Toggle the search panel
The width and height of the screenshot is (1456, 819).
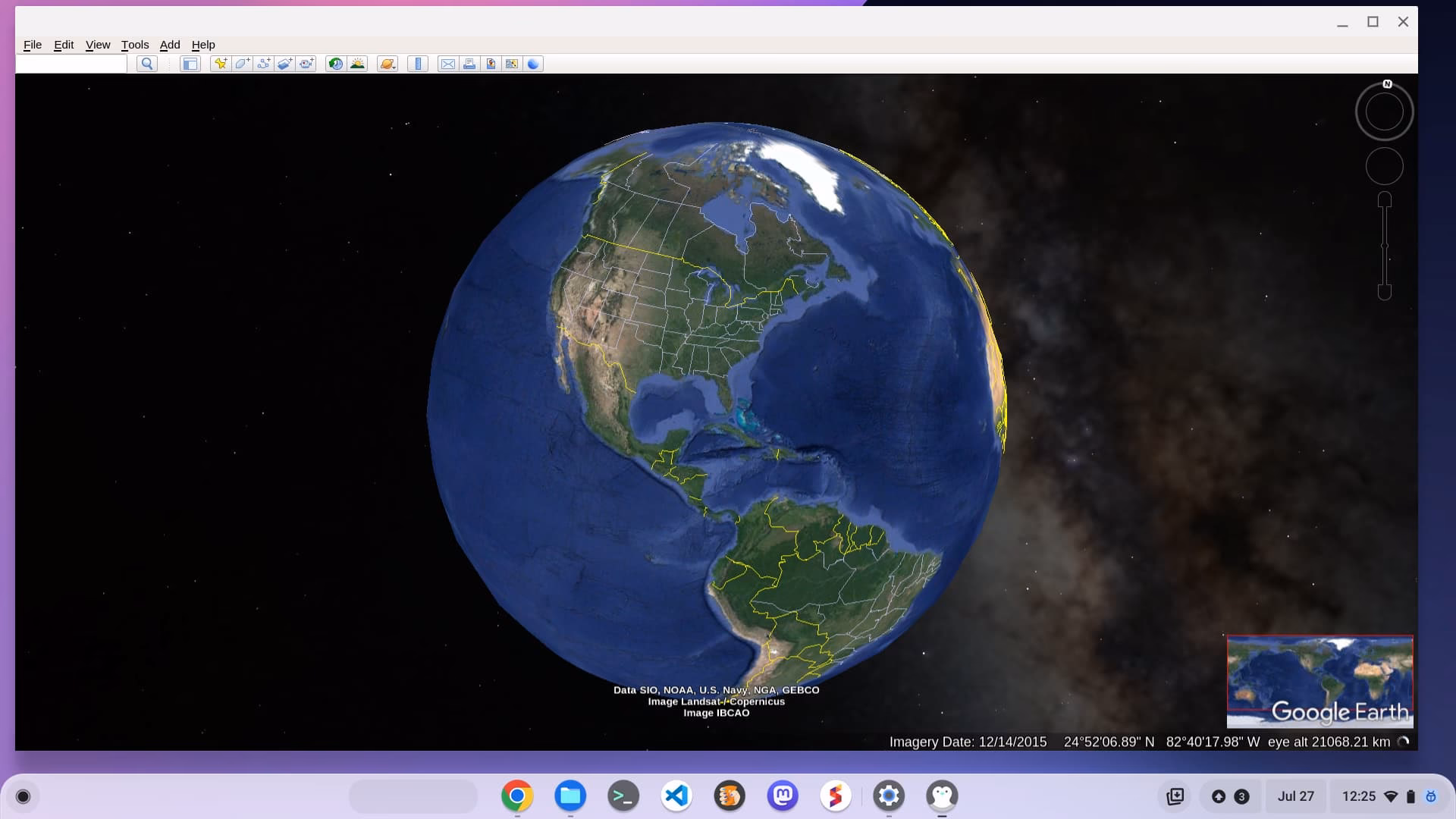[146, 64]
